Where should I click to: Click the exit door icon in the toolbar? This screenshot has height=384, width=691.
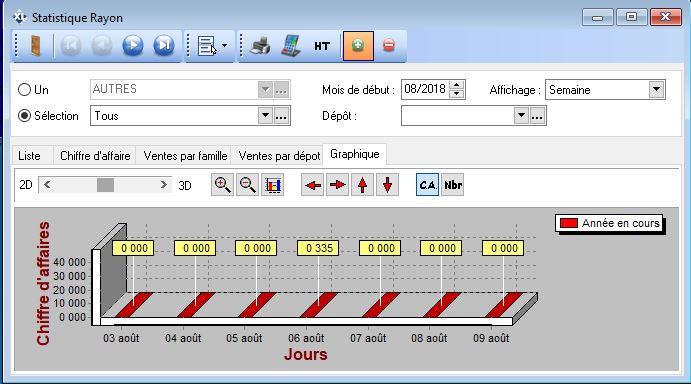tap(35, 45)
